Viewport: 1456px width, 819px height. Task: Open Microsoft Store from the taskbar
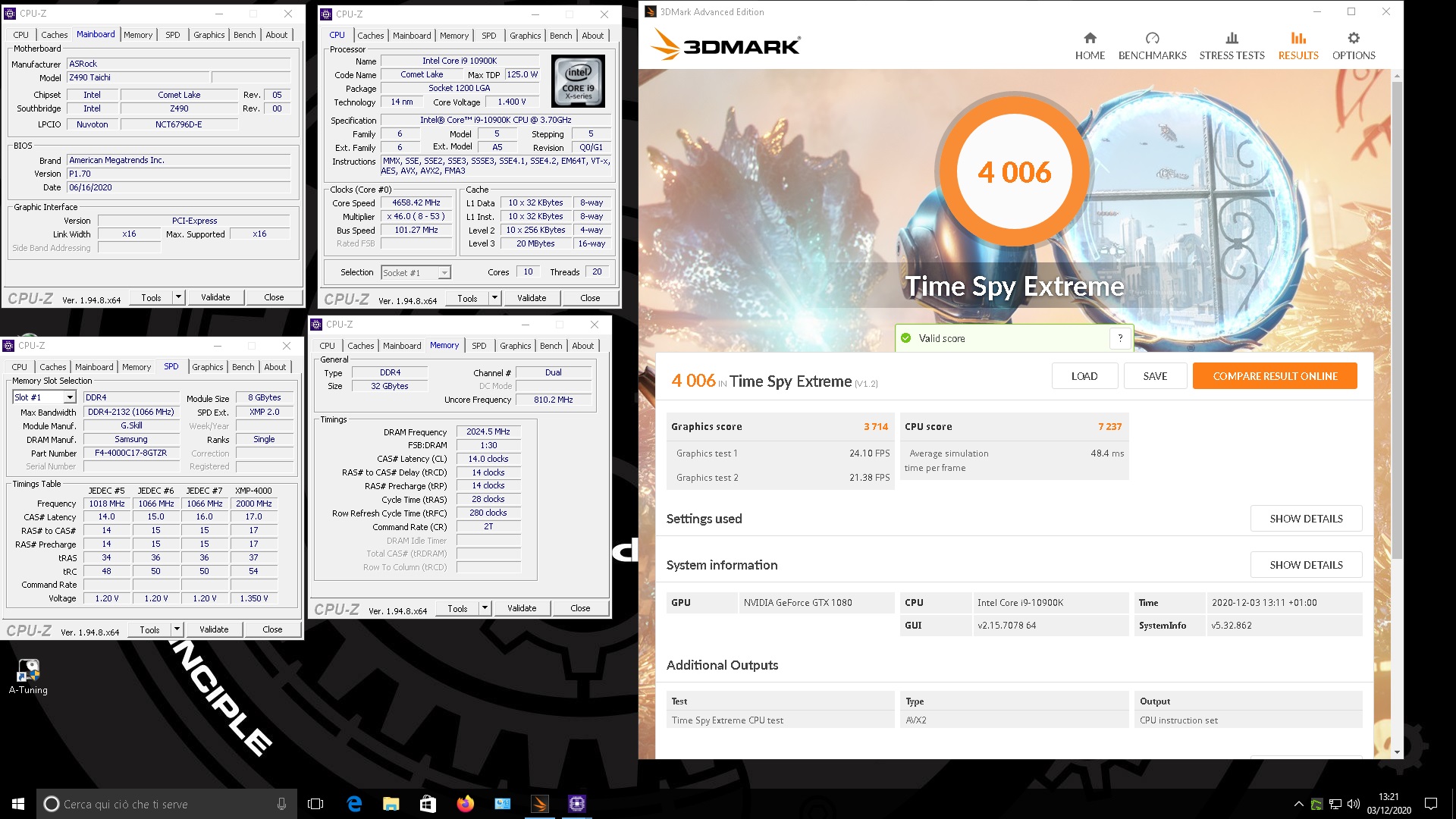coord(428,804)
